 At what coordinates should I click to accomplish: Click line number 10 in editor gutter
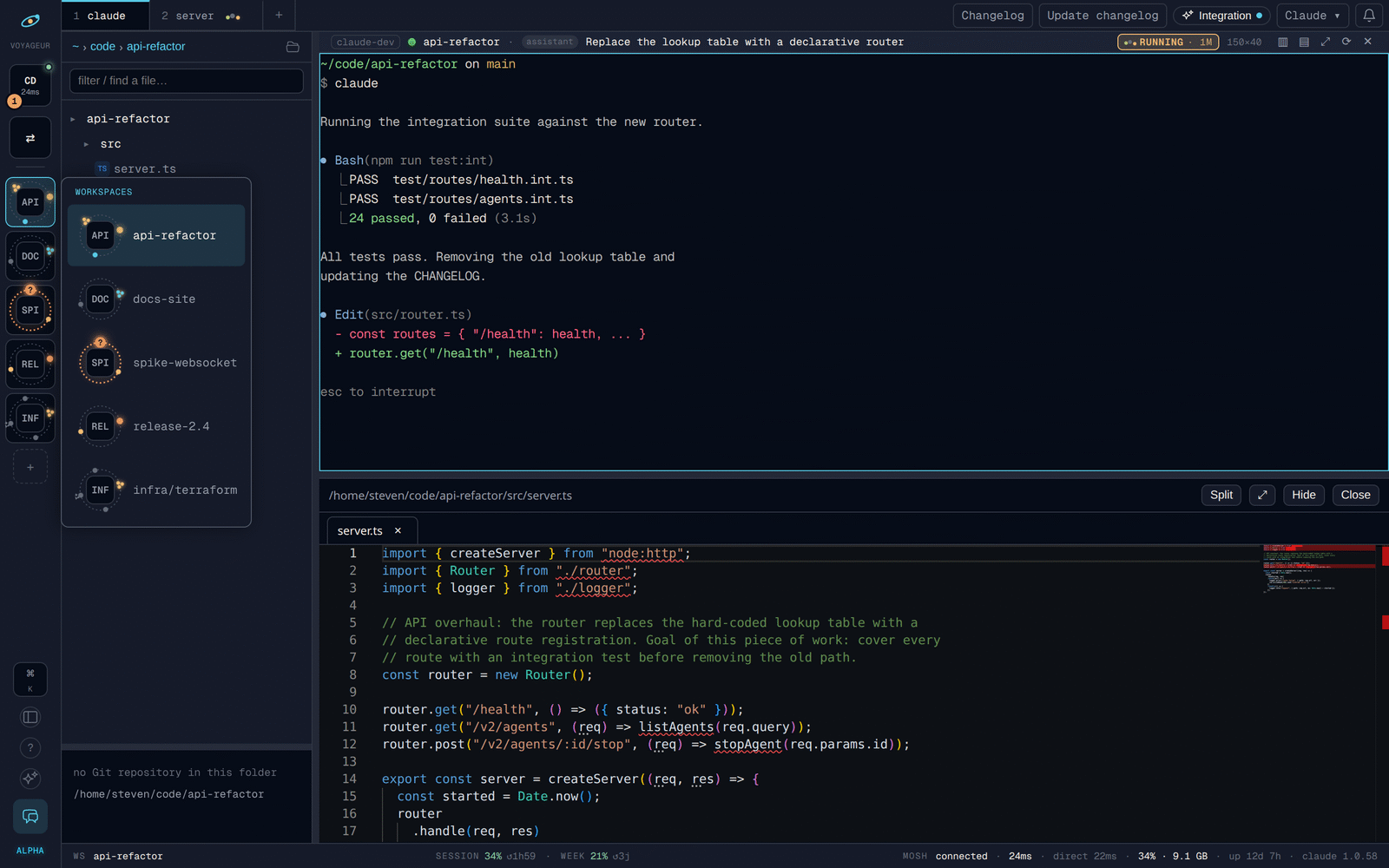(x=349, y=710)
